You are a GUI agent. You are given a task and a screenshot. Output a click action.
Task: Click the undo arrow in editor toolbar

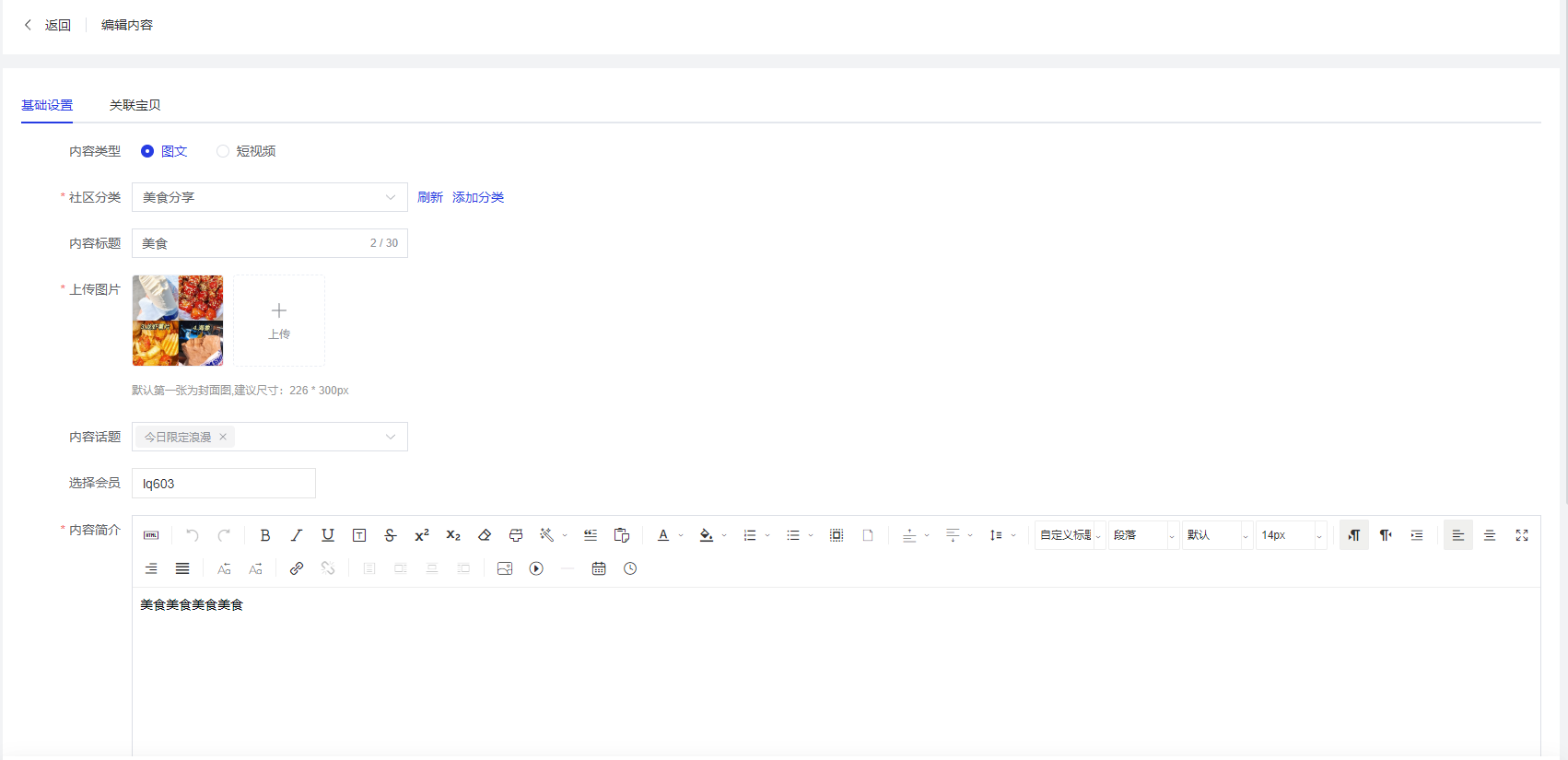click(193, 535)
